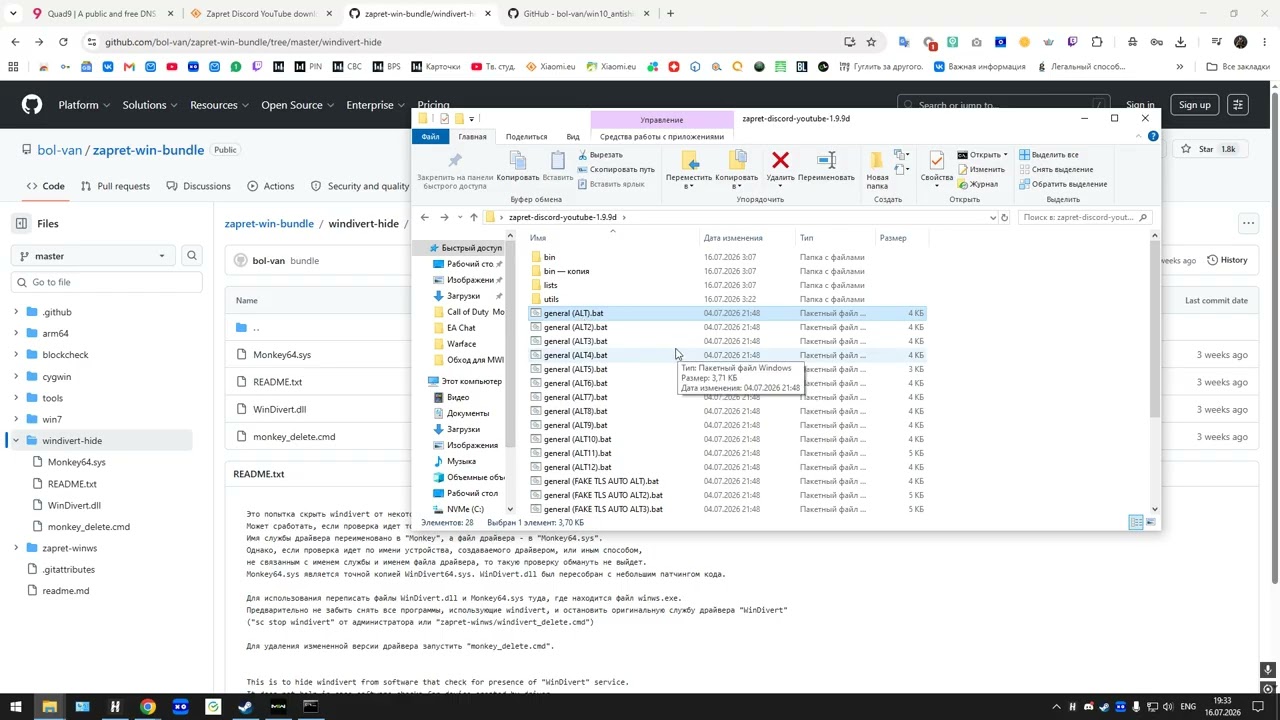Image resolution: width=1280 pixels, height=720 pixels.
Task: Open the Actions tab on GitHub
Action: tap(270, 186)
